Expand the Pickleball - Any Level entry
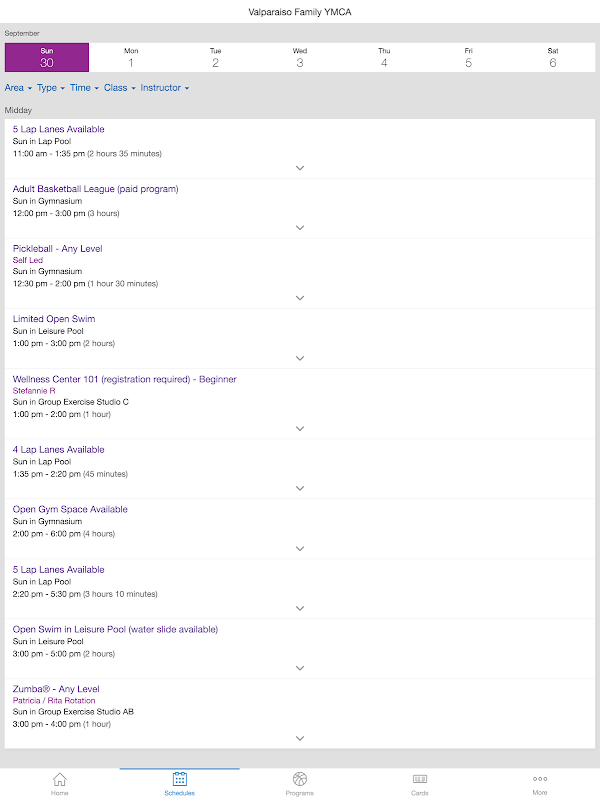This screenshot has width=600, height=800. click(300, 298)
